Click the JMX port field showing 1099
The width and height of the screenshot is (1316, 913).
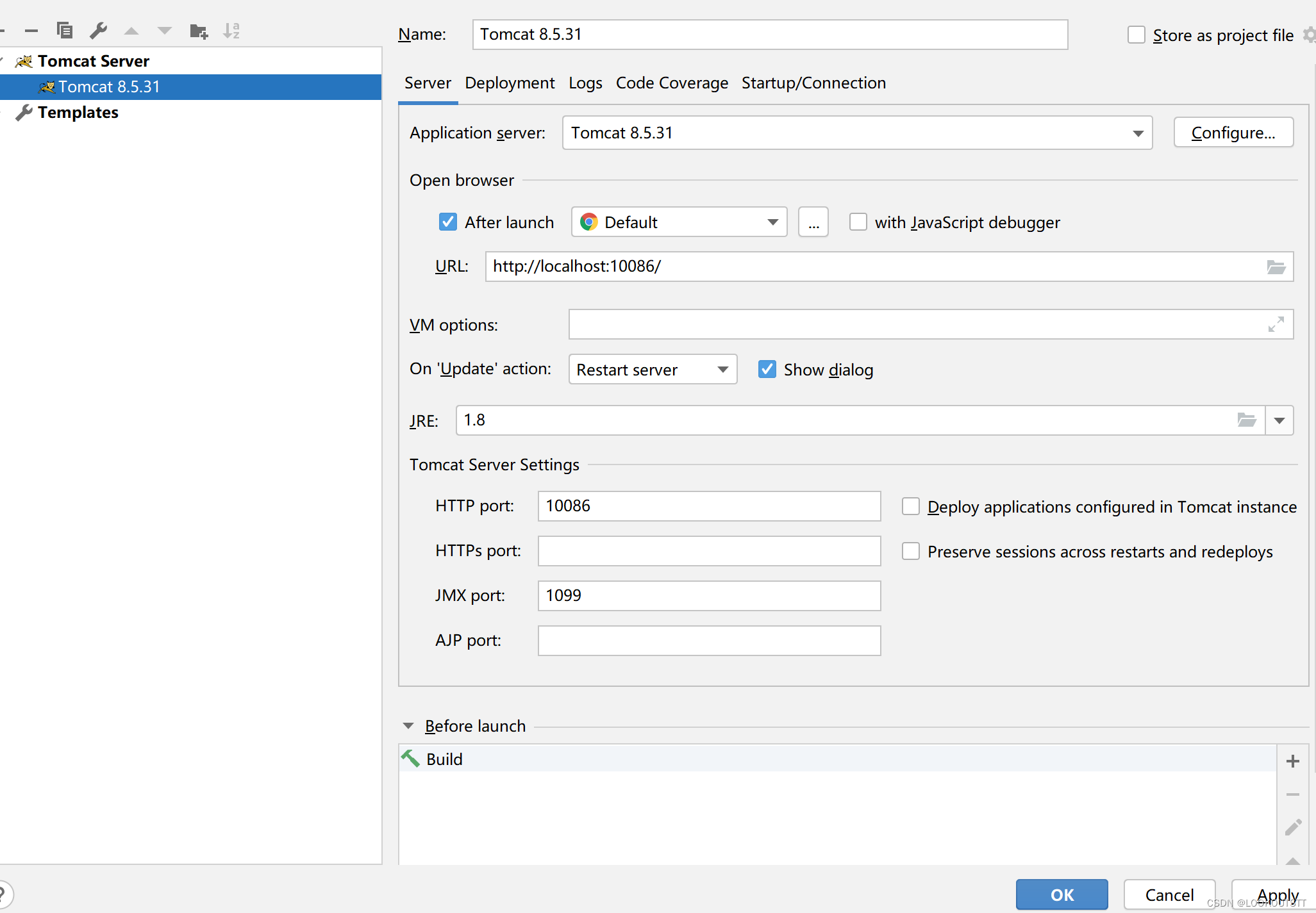pyautogui.click(x=709, y=596)
